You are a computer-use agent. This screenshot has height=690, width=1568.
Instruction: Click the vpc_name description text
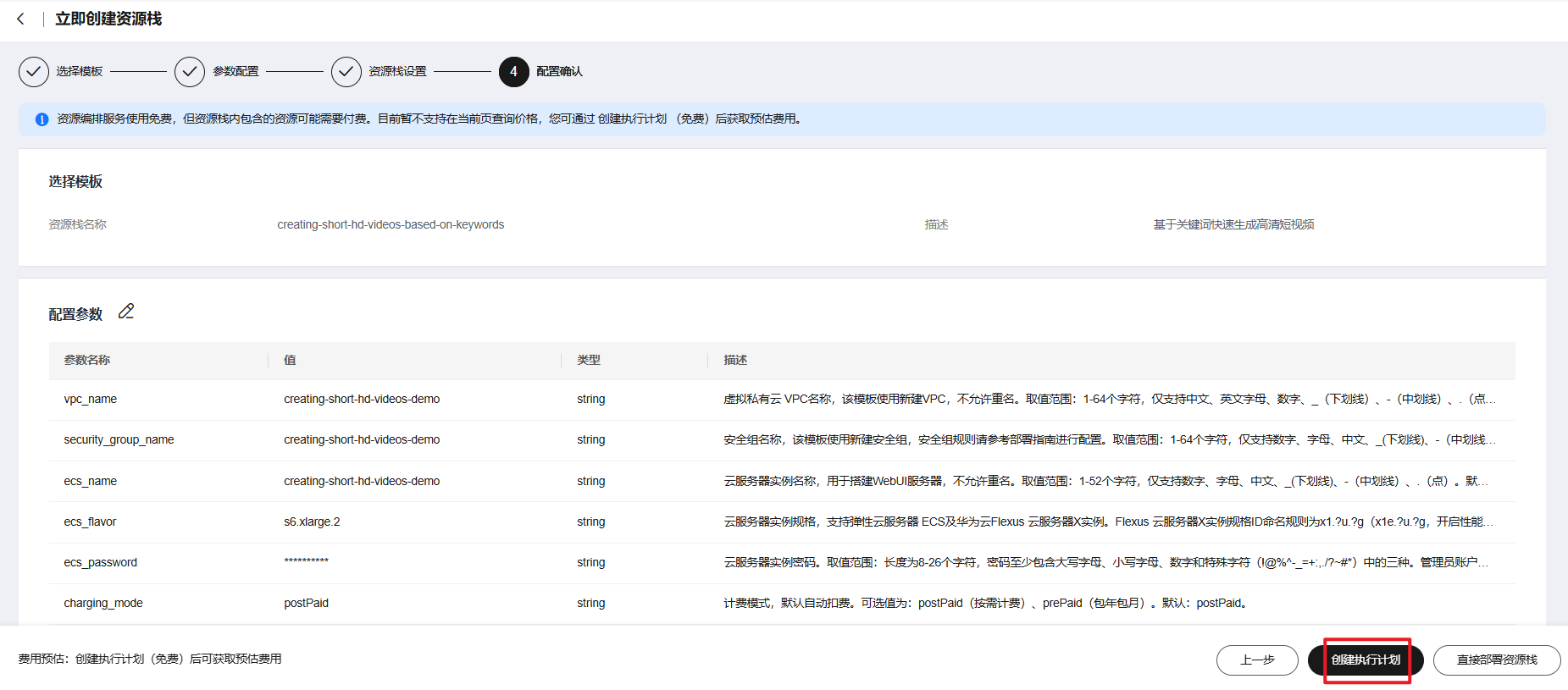[x=1110, y=400]
